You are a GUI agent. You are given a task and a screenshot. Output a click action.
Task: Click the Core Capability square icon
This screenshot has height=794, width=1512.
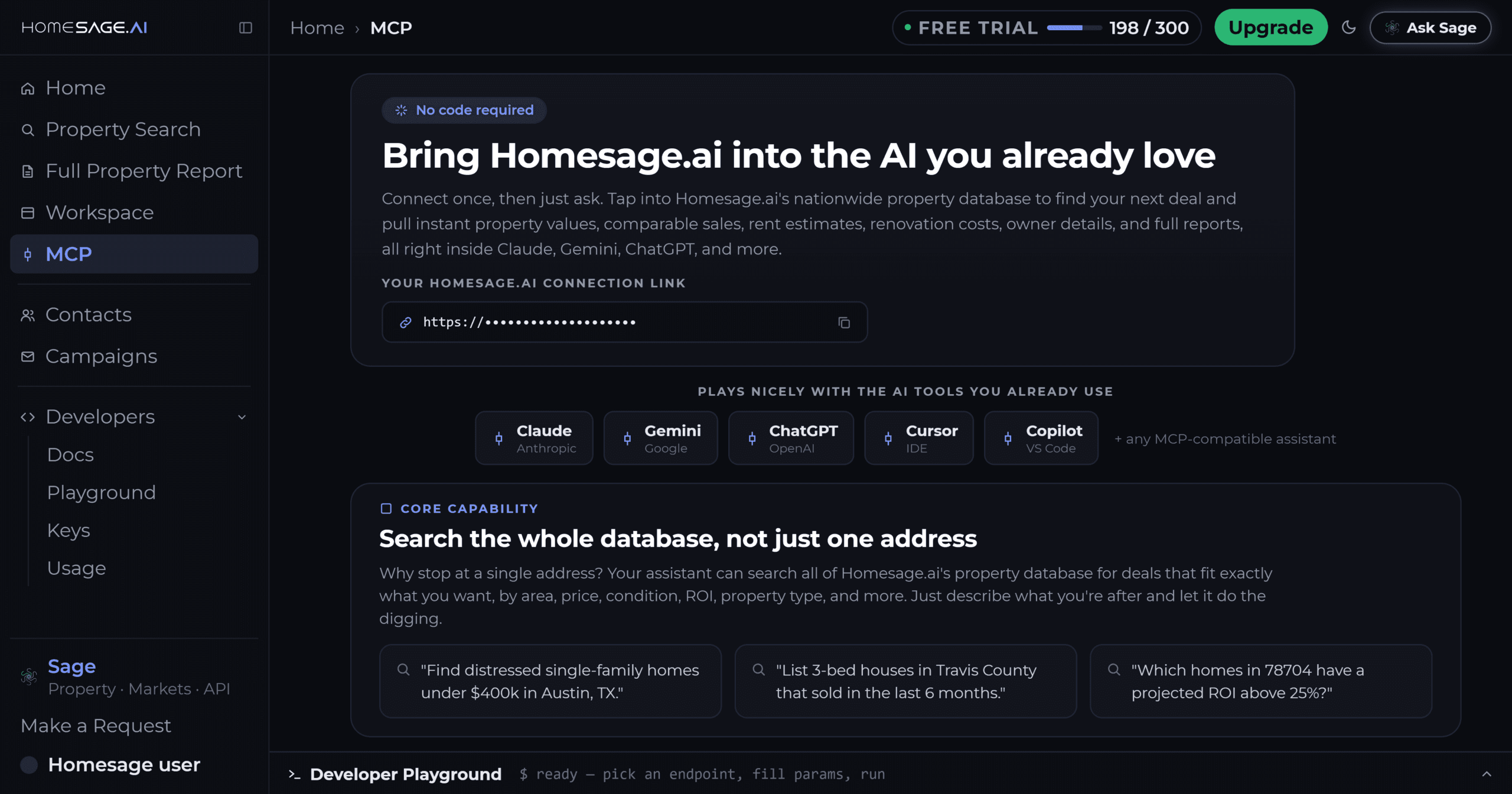[386, 509]
